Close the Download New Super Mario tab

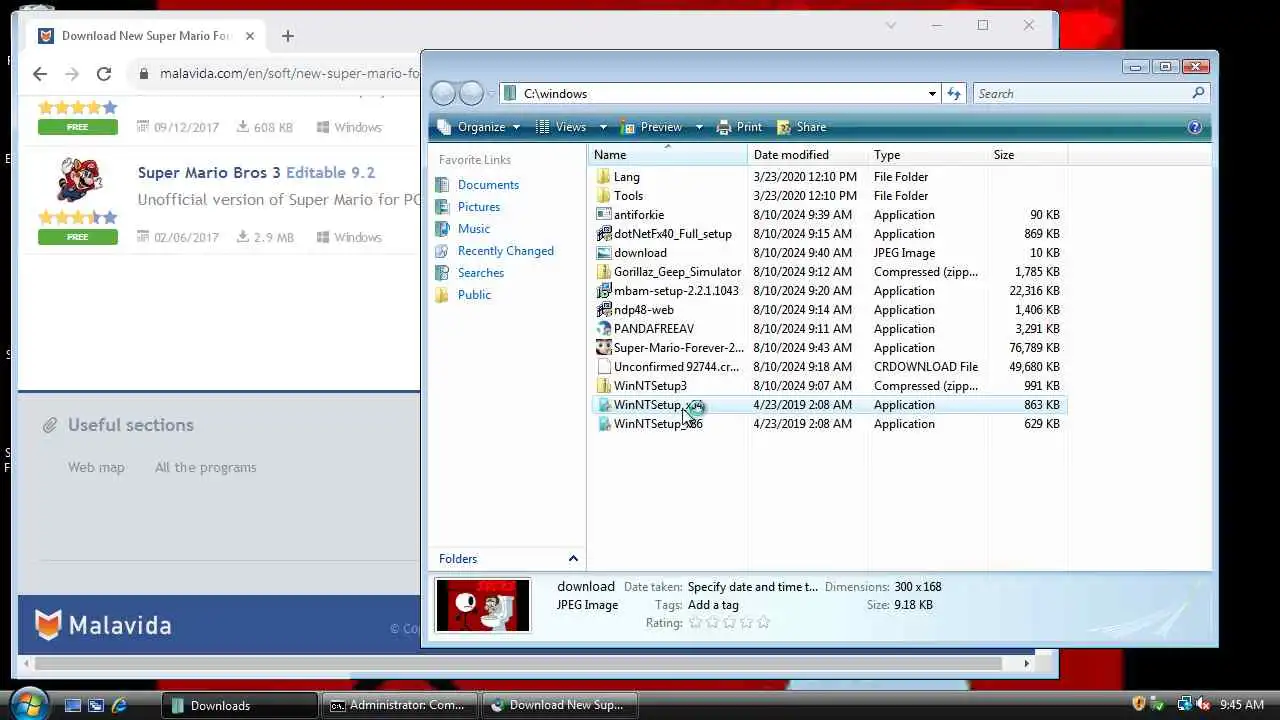click(250, 36)
